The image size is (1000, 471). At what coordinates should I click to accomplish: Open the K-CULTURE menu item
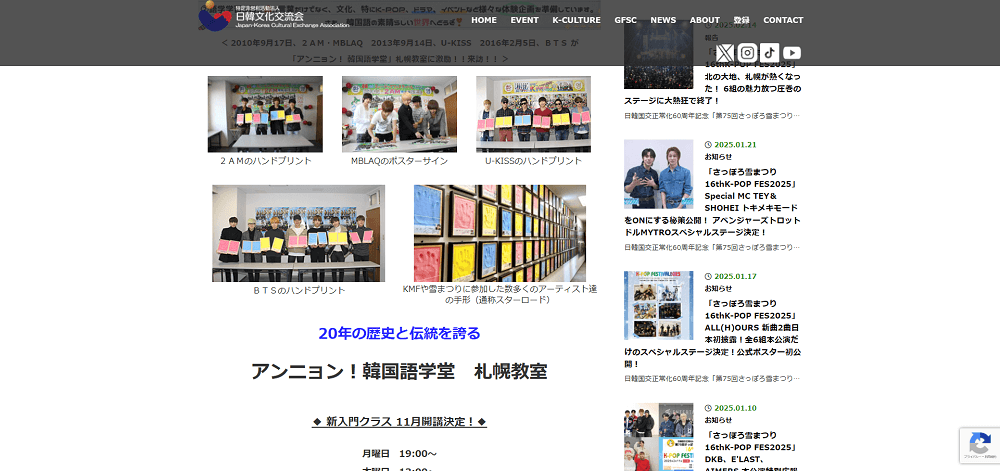(577, 20)
